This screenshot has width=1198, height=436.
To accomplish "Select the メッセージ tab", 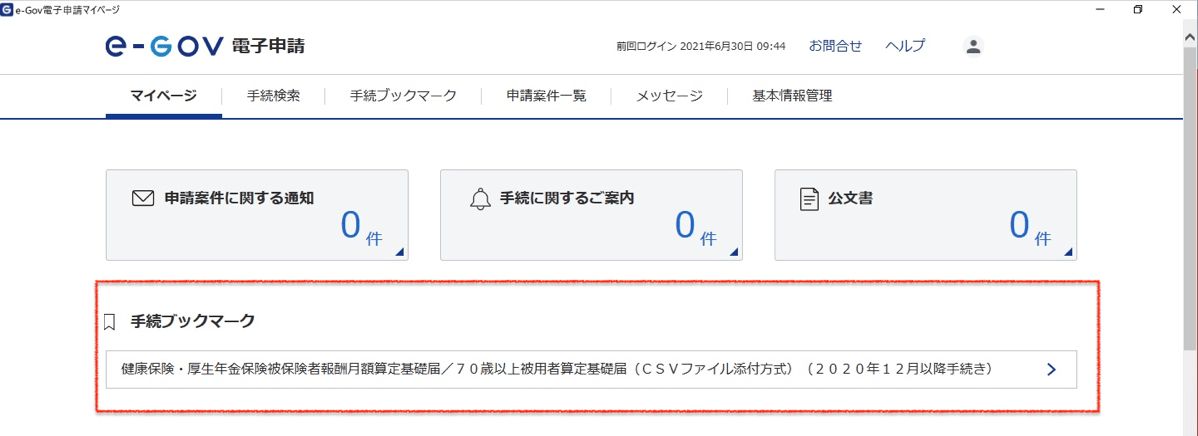I will click(669, 96).
